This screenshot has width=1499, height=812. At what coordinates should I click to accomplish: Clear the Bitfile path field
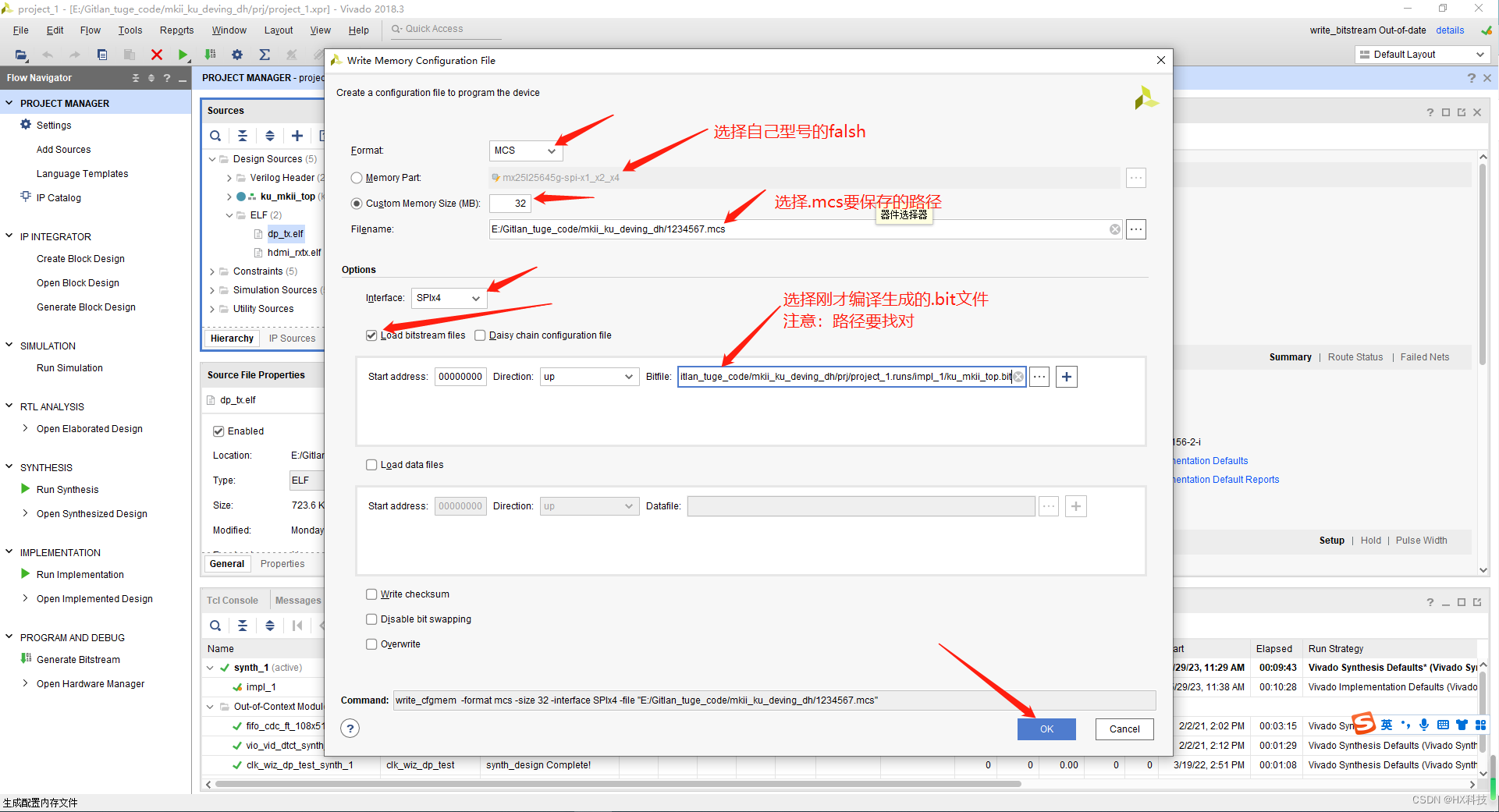(1018, 377)
